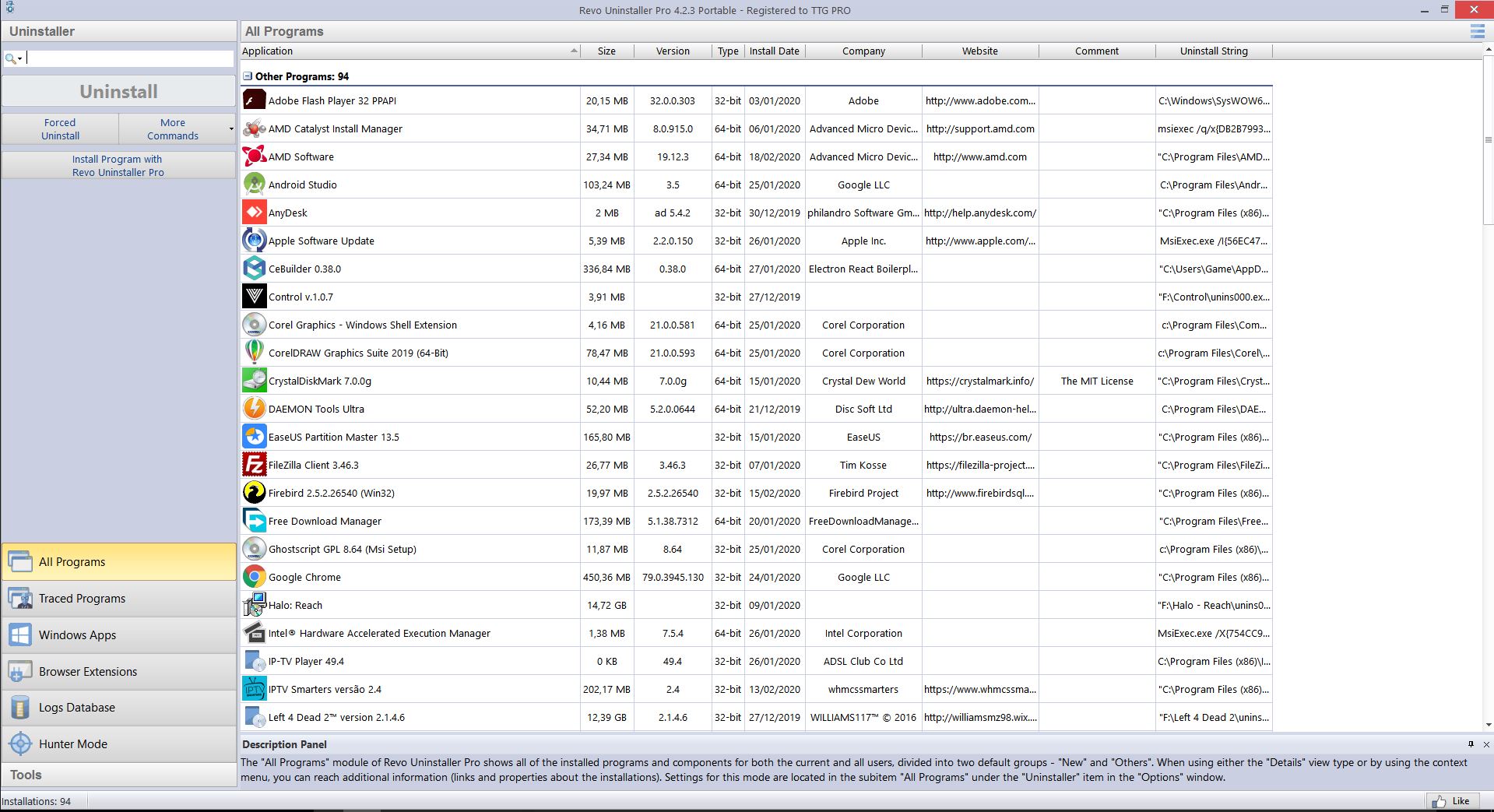The width and height of the screenshot is (1494, 812).
Task: Expand the More Commands dropdown arrow
Action: point(231,129)
